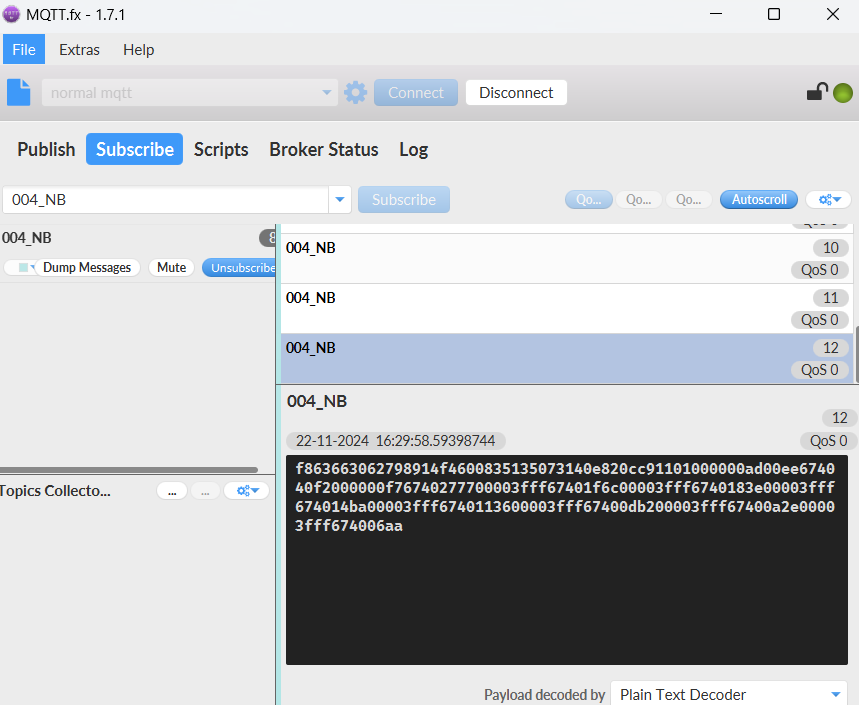The image size is (859, 705).
Task: Switch to the Log tab
Action: pyautogui.click(x=414, y=149)
